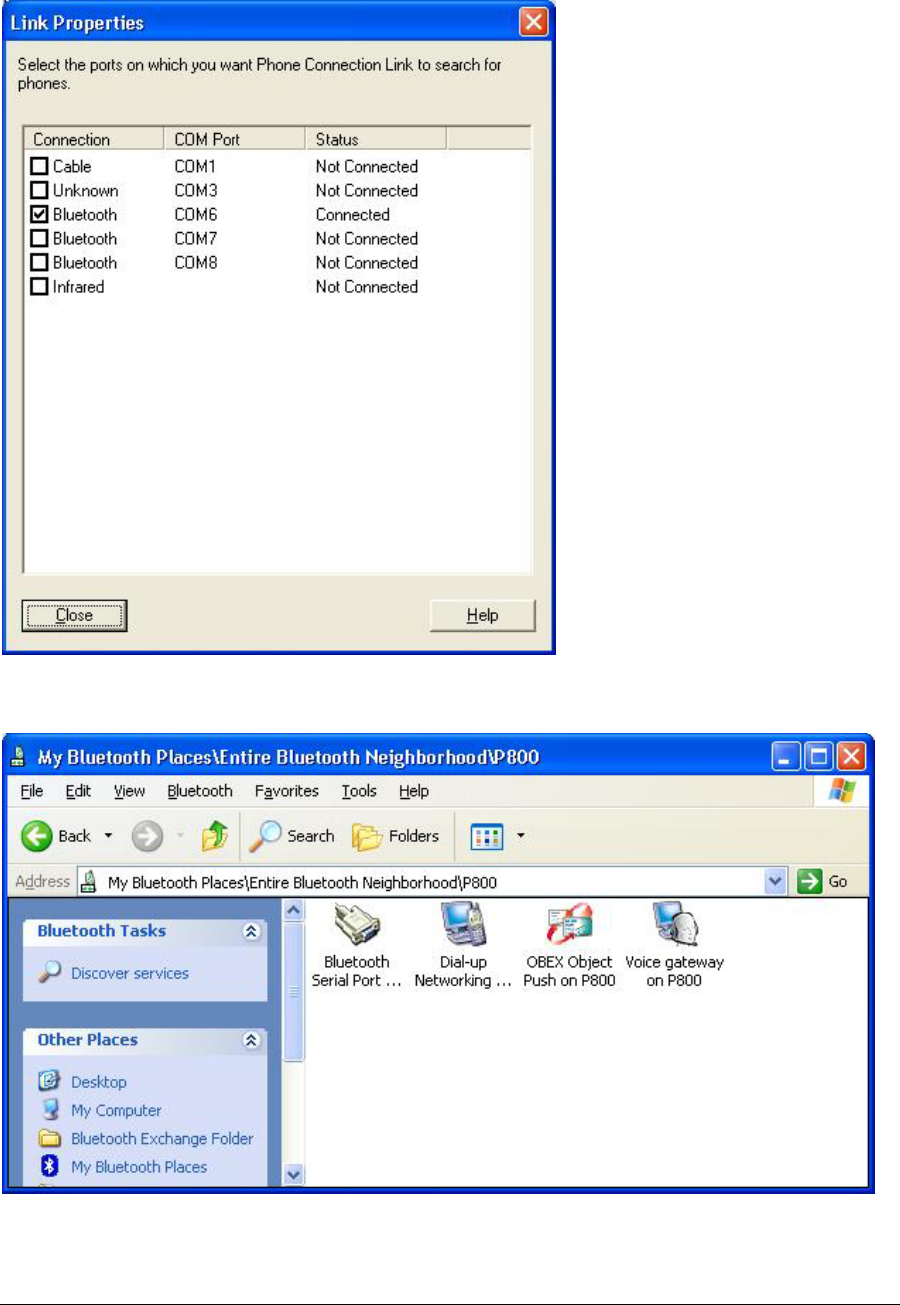Select the COM1 port cell
The height and width of the screenshot is (1305, 900).
[196, 167]
